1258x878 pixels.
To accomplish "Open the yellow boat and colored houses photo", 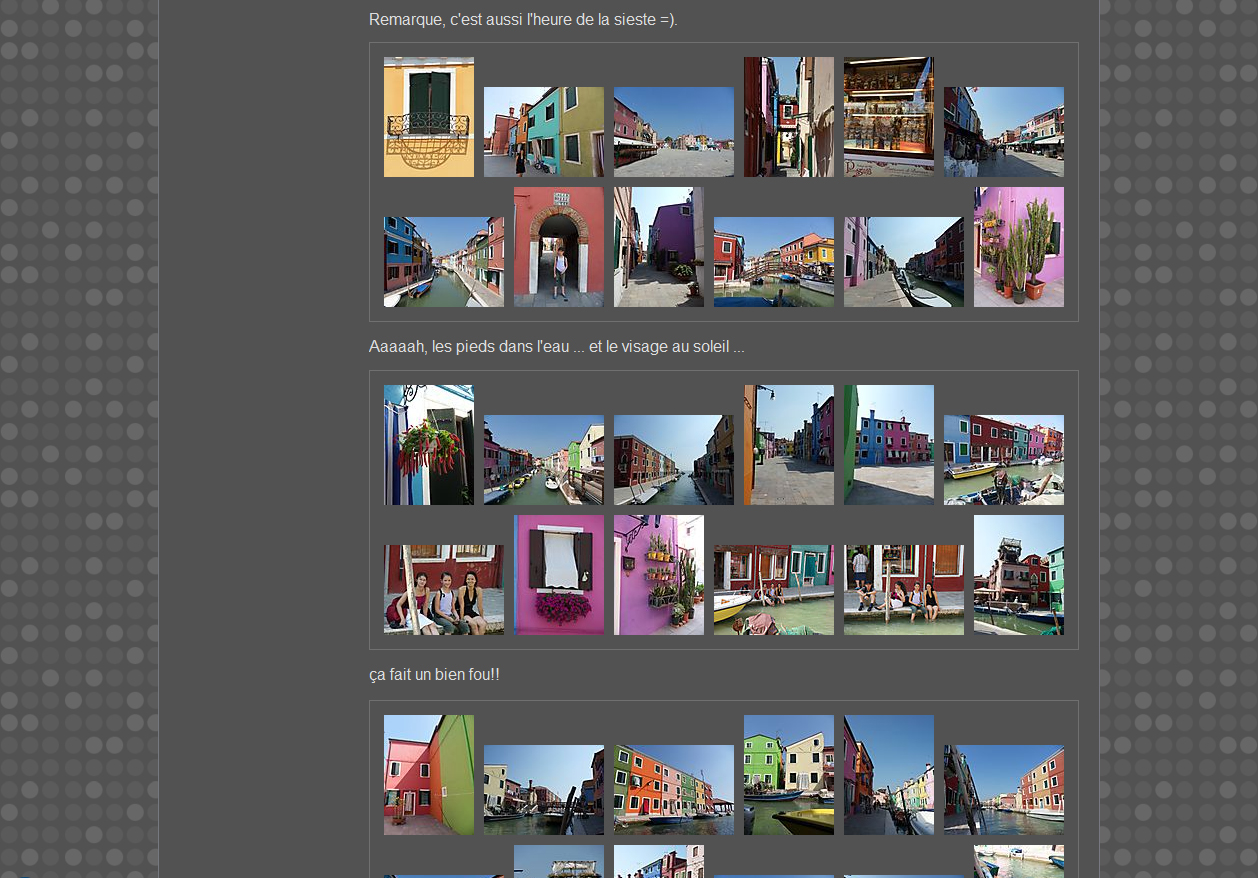I will tap(1003, 460).
